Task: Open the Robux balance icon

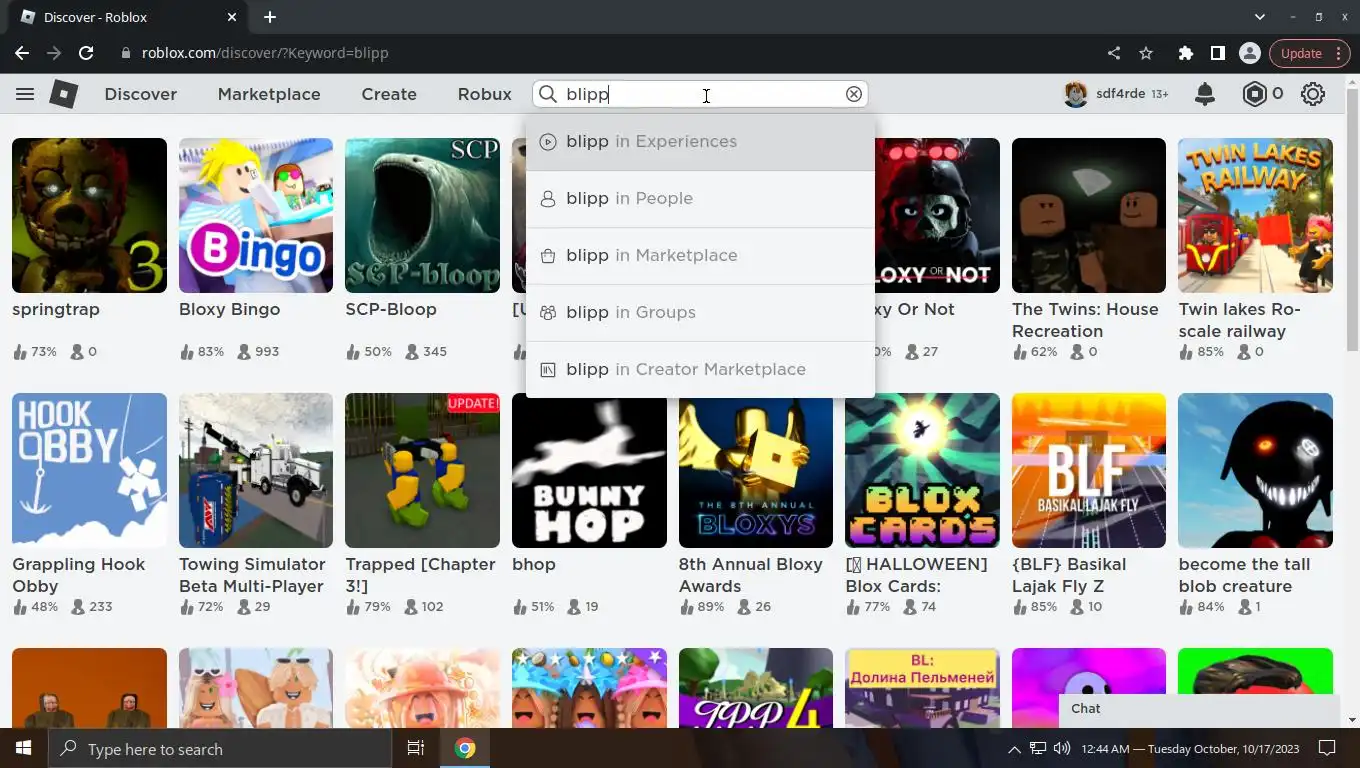Action: 1254,94
